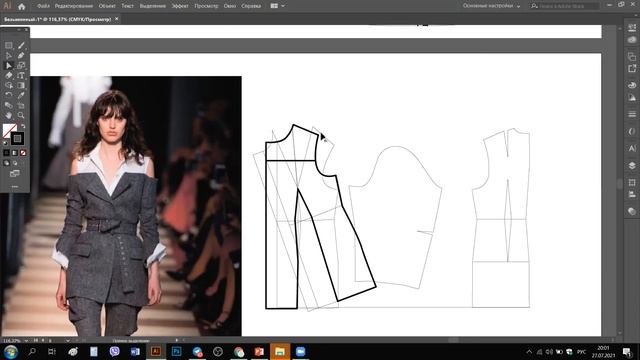This screenshot has height=360, width=640.
Task: Open Edit Toolbar three dots
Action: [x=15, y=187]
